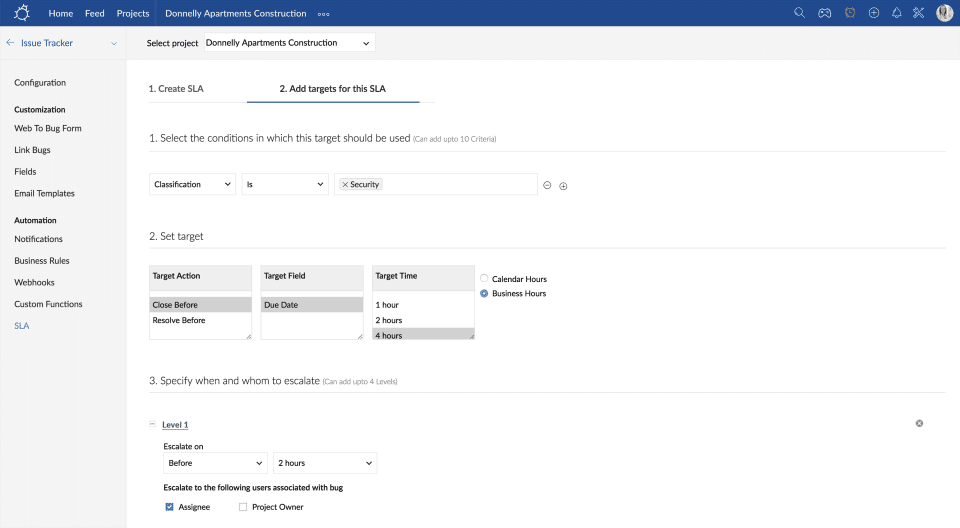
Task: Open the Classification criteria dropdown
Action: (192, 184)
